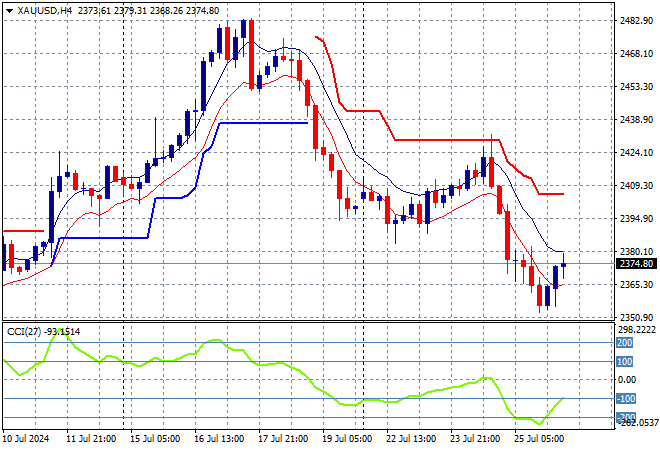Click the 0.00 level on CCI scale
660x450 pixels.
click(x=627, y=380)
